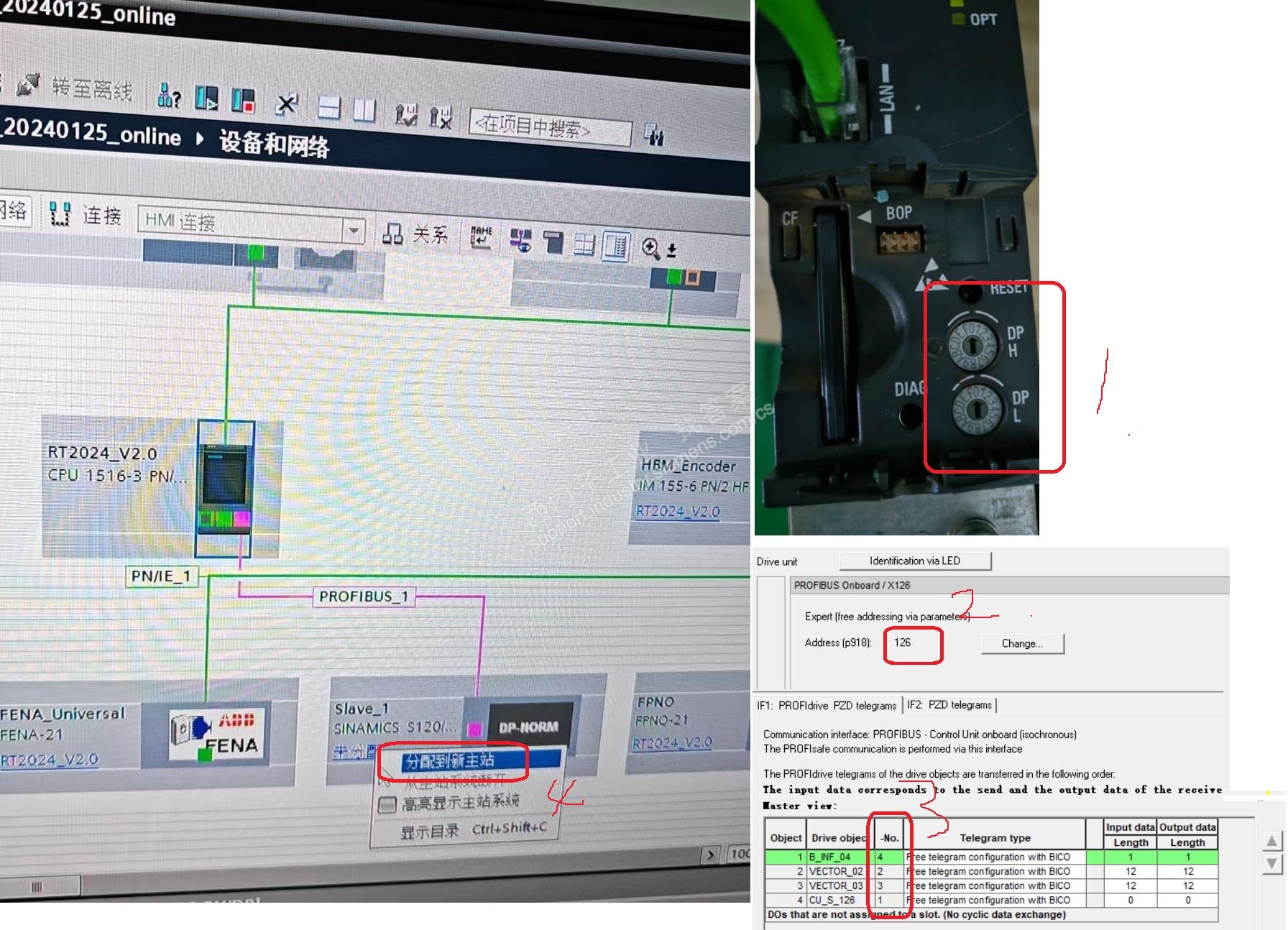This screenshot has width=1288, height=930.
Task: Click the FENA_Universal device name
Action: click(x=62, y=714)
